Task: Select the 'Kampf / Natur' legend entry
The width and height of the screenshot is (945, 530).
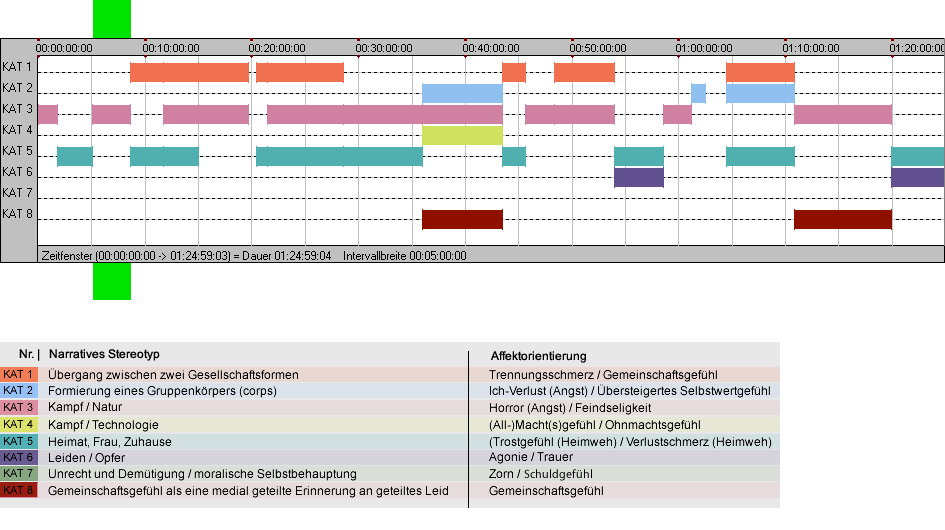Action: (85, 407)
